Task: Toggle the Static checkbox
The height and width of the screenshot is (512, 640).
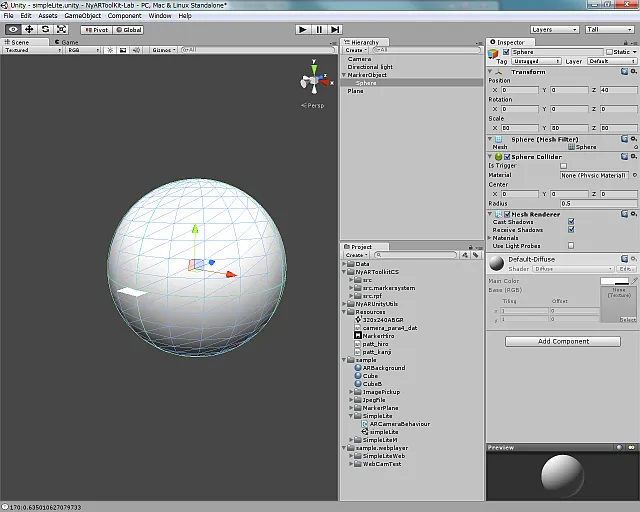Action: (609, 52)
